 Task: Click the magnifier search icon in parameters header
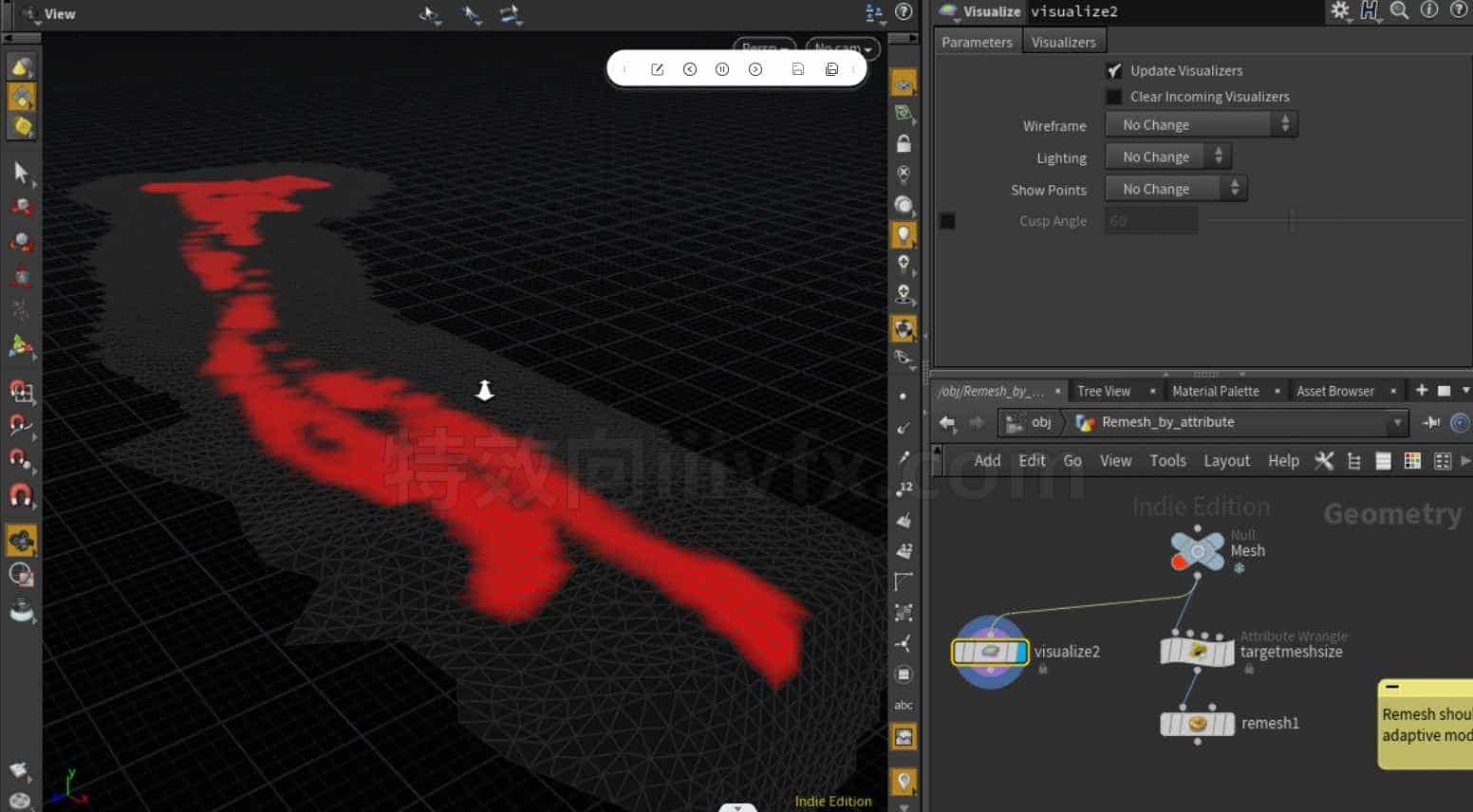coord(1399,10)
